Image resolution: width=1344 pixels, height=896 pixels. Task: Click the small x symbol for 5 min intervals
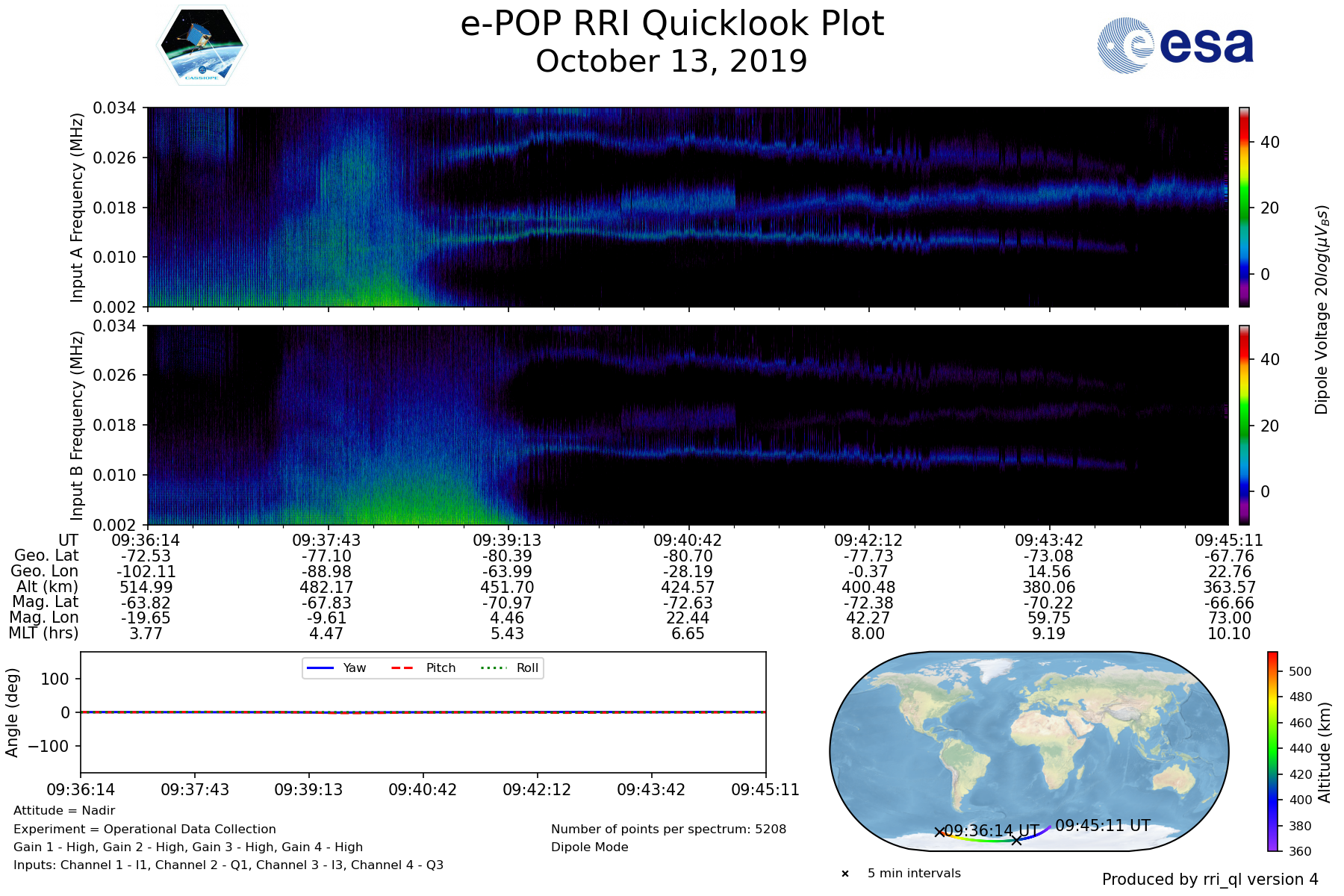point(845,874)
